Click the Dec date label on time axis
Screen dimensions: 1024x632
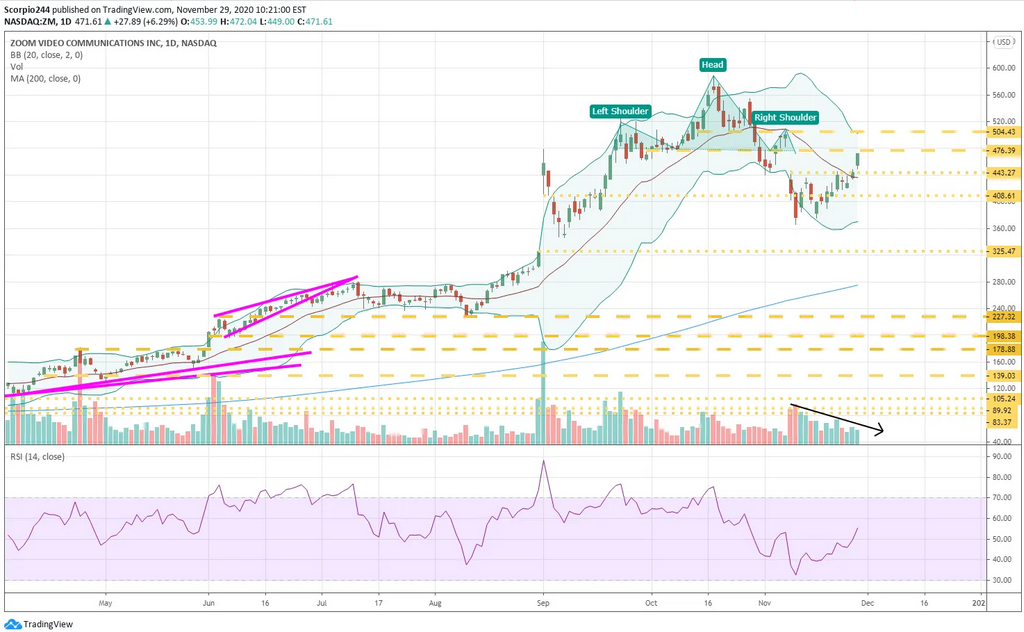click(867, 603)
